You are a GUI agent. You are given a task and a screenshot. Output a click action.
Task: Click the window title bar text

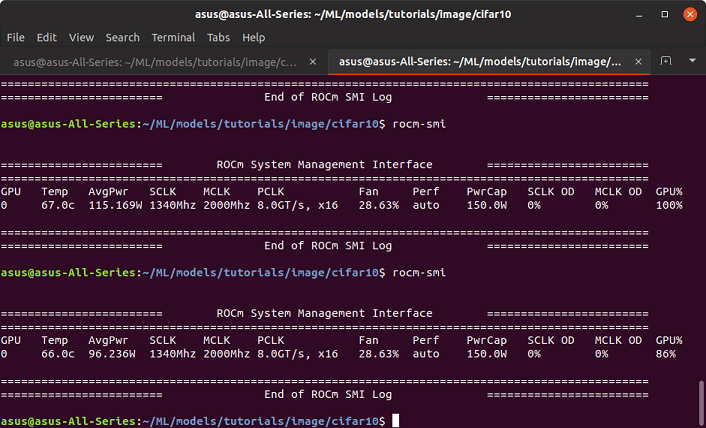pyautogui.click(x=353, y=14)
